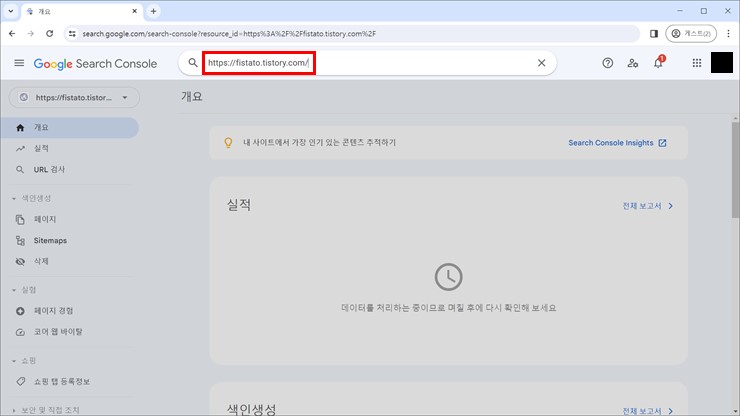Go forward in the browser
This screenshot has height=416, width=740.
coord(31,34)
